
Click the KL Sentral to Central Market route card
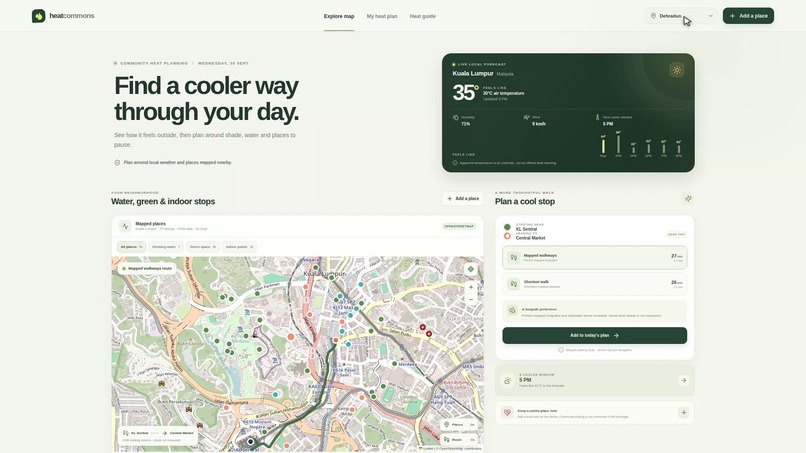click(158, 436)
